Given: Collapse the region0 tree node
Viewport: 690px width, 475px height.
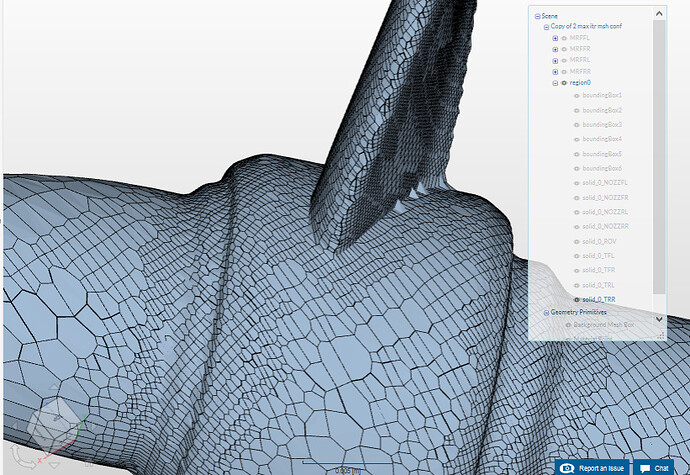Looking at the screenshot, I should click(x=555, y=83).
